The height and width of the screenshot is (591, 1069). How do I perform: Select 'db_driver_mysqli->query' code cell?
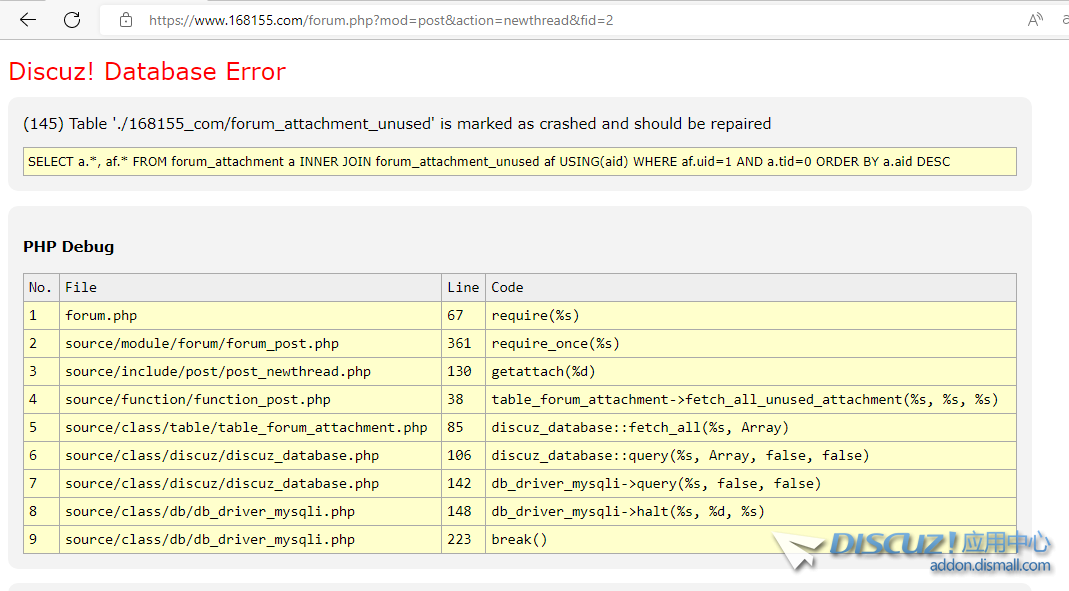pos(751,483)
